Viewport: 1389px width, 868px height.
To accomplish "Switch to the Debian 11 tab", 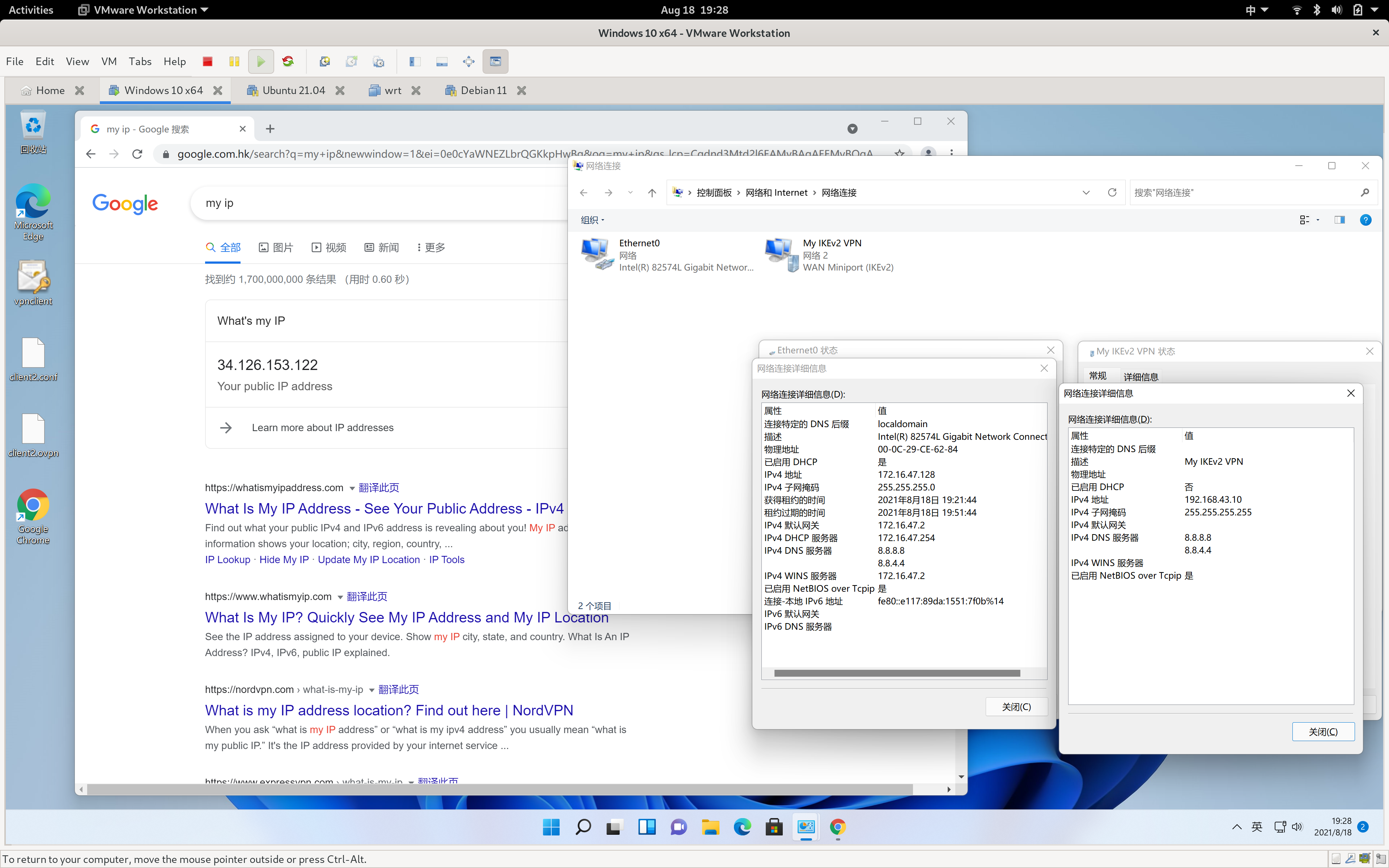I will (x=483, y=90).
